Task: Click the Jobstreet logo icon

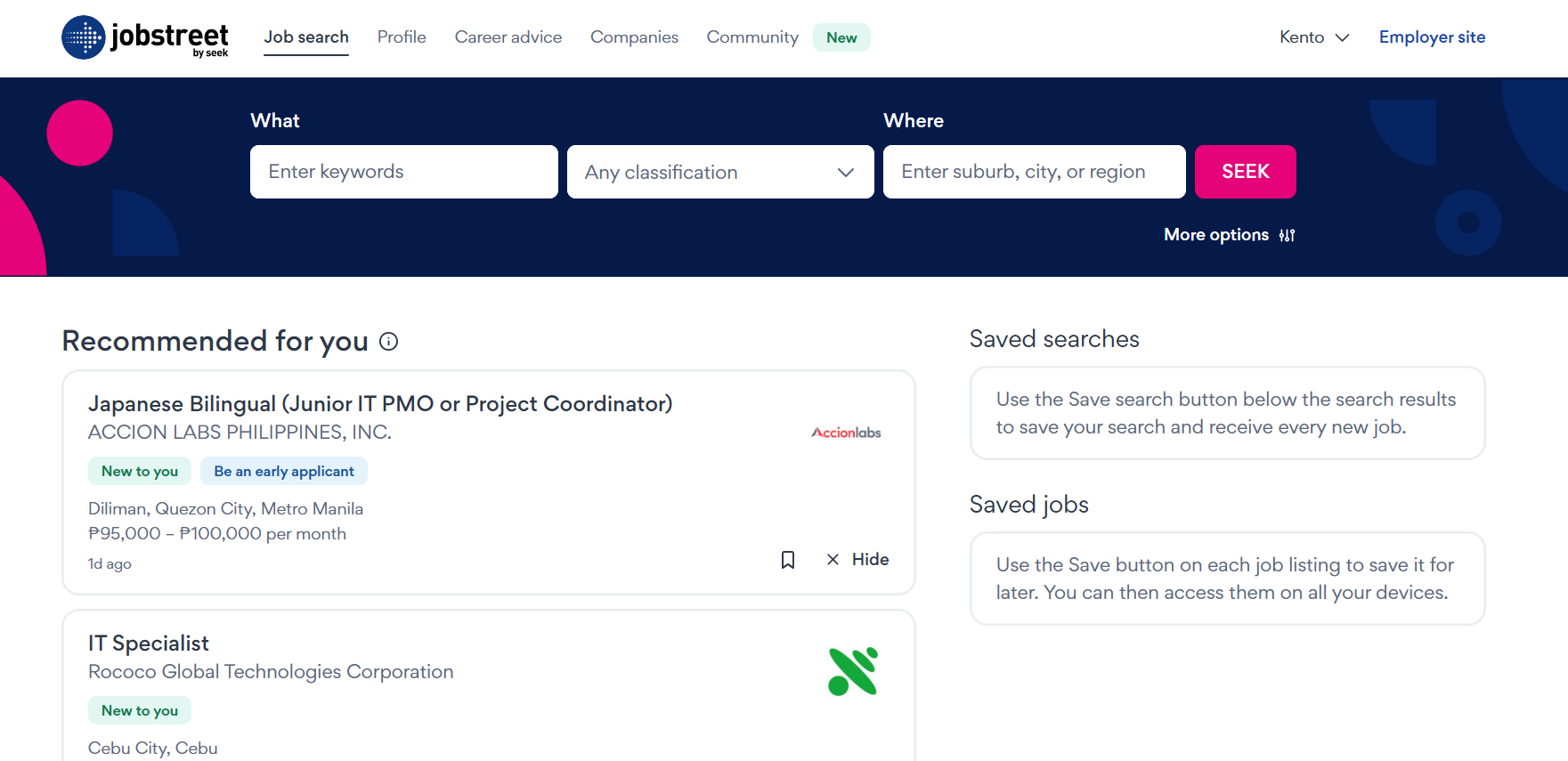Action: [84, 37]
